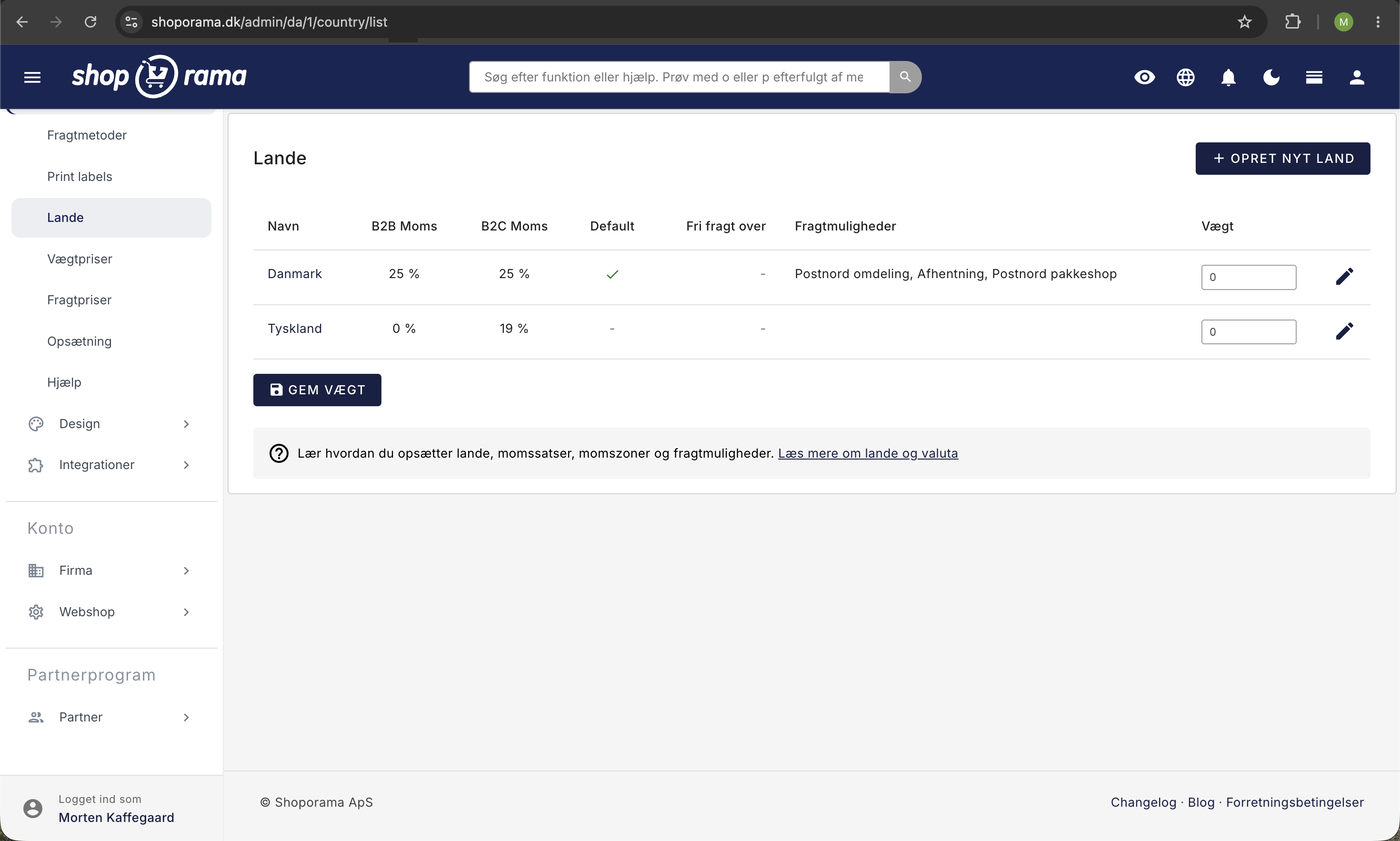Click the logged-in user avatar icon
The image size is (1400, 841).
(33, 808)
